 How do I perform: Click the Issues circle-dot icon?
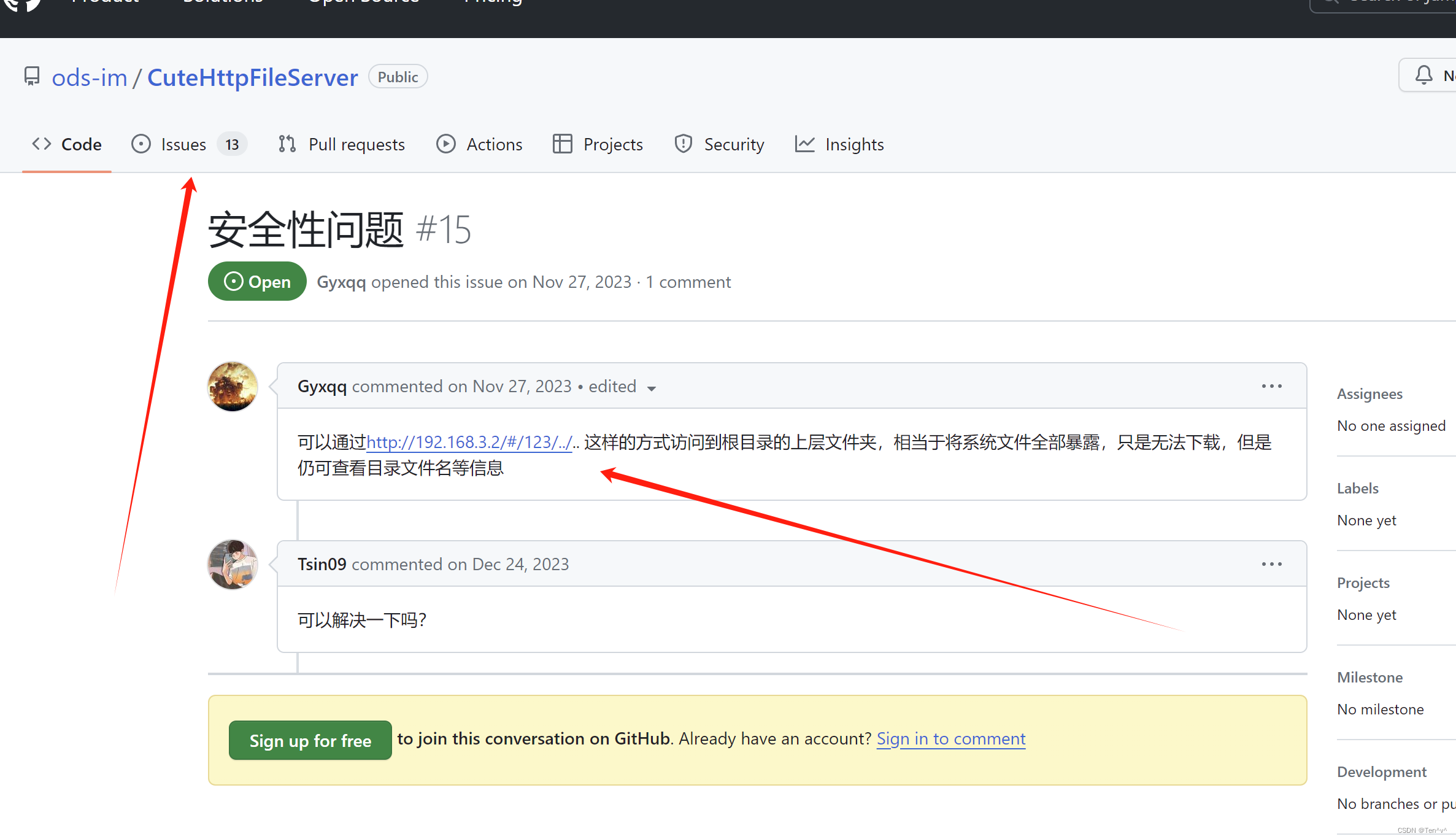pos(141,144)
